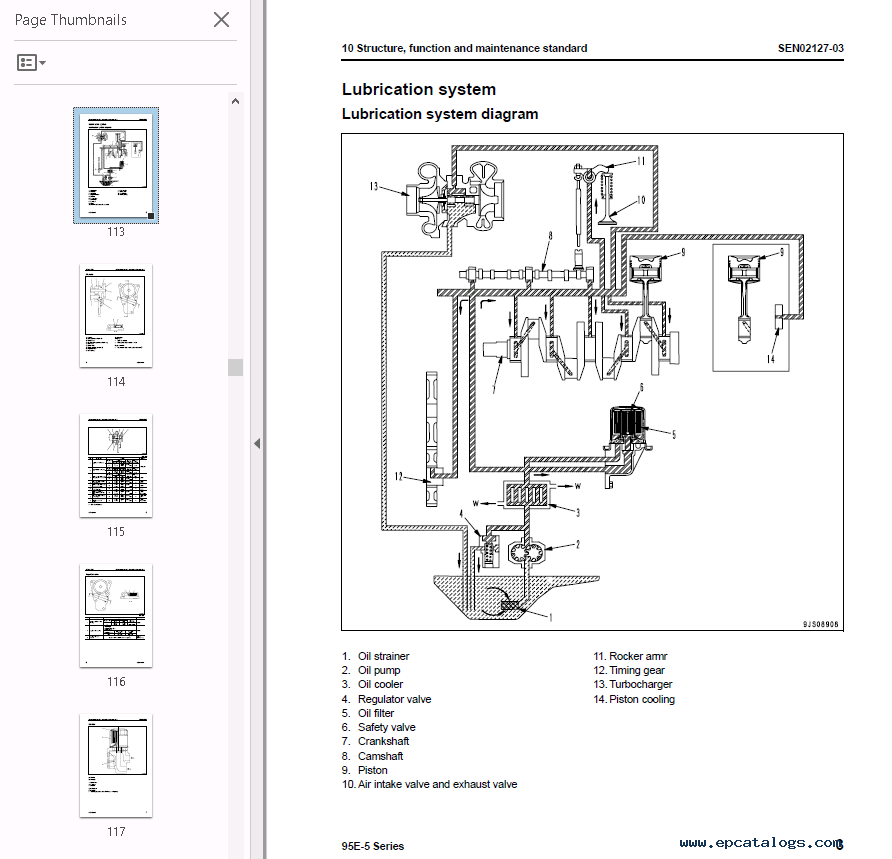
Task: Click the 'Lubrication system' heading
Action: tap(419, 89)
